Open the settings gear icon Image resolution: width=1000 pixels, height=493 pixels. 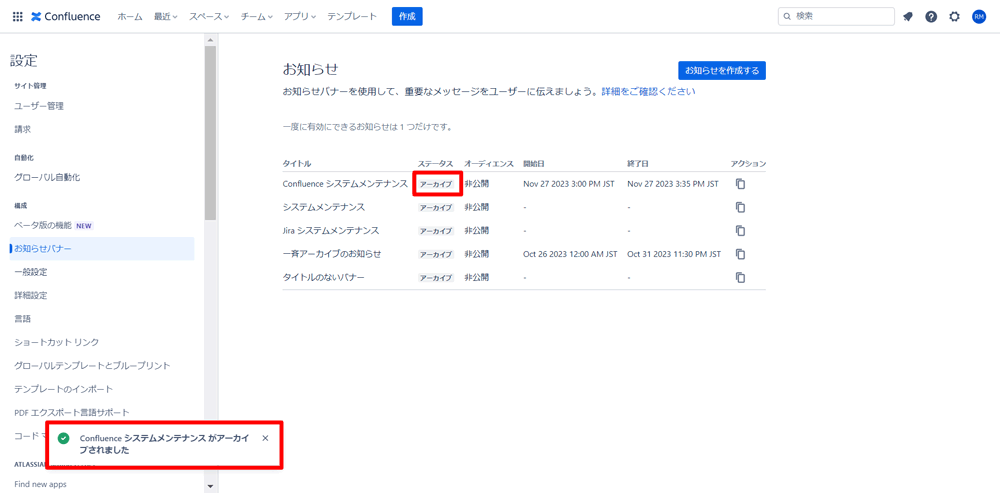(x=954, y=17)
